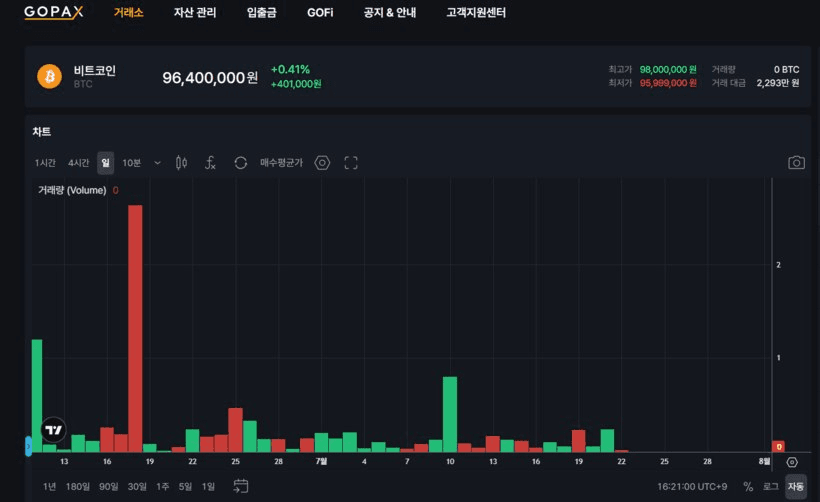Screen dimensions: 820x502
Task: Expand the left side panel arrow
Action: [28, 446]
